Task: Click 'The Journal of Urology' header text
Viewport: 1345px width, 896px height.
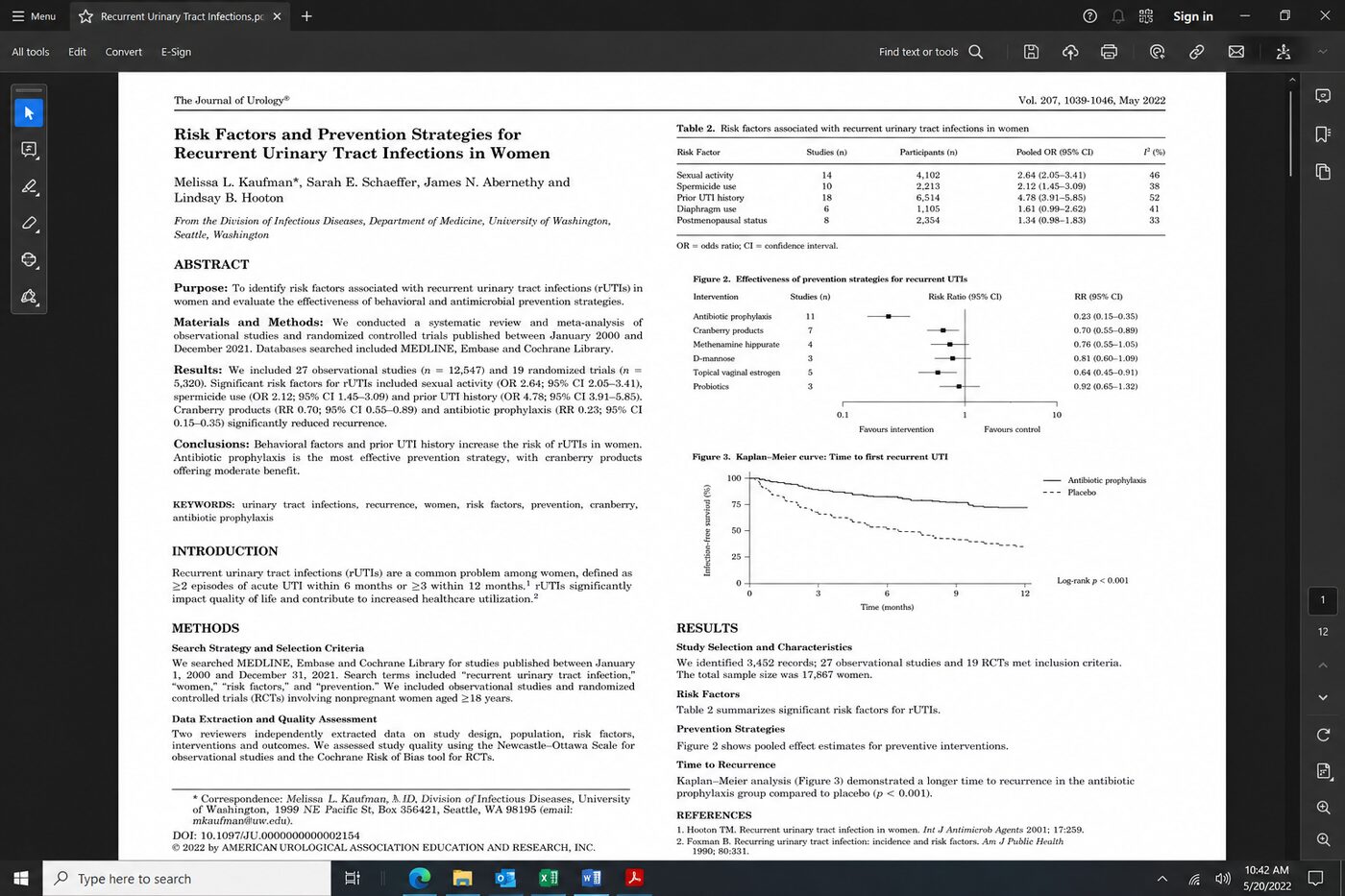Action: click(232, 100)
